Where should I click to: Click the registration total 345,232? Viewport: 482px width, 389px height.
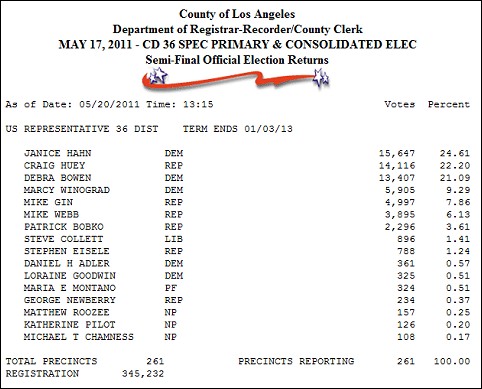[x=143, y=374]
